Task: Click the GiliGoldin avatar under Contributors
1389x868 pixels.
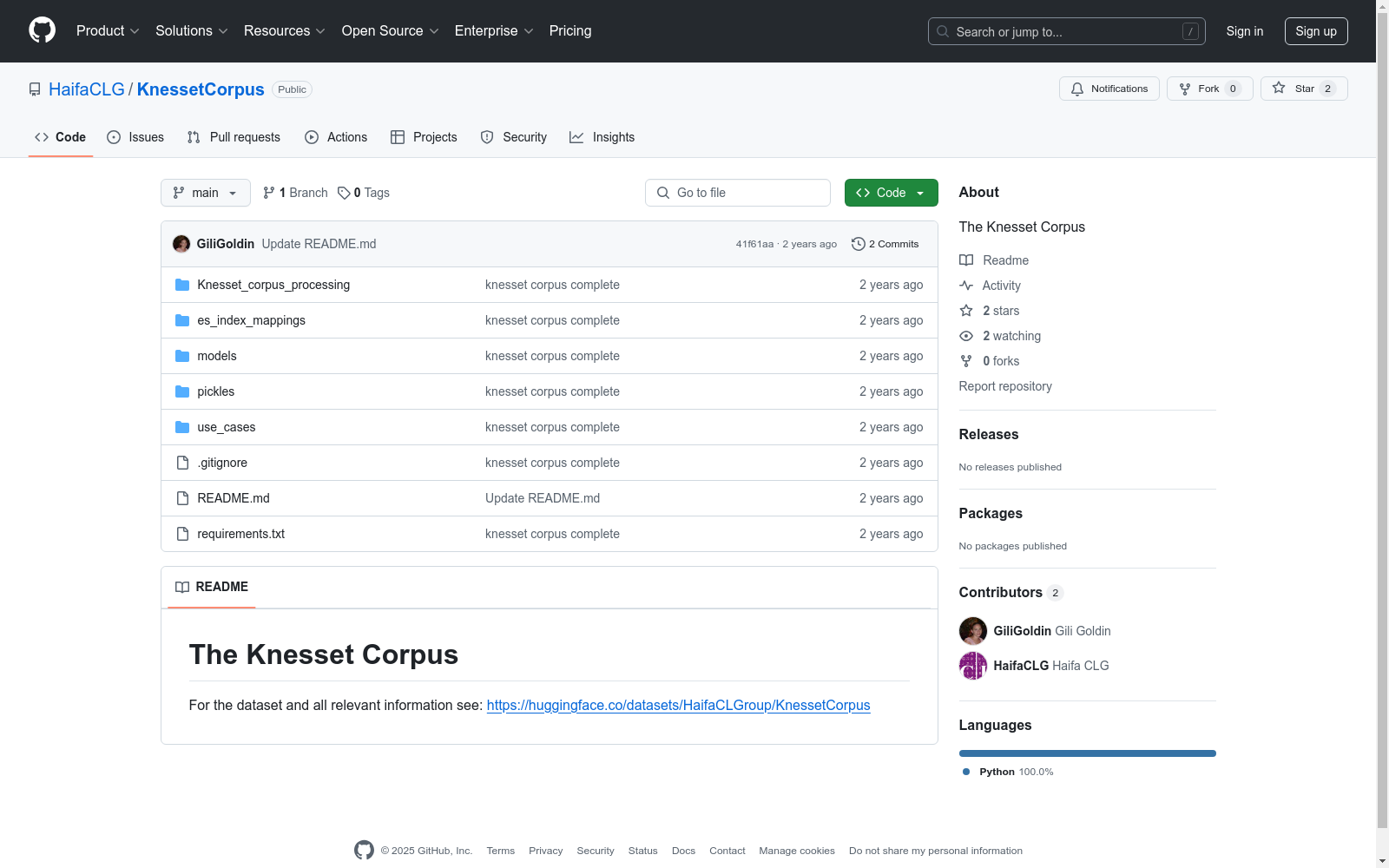Action: click(973, 631)
